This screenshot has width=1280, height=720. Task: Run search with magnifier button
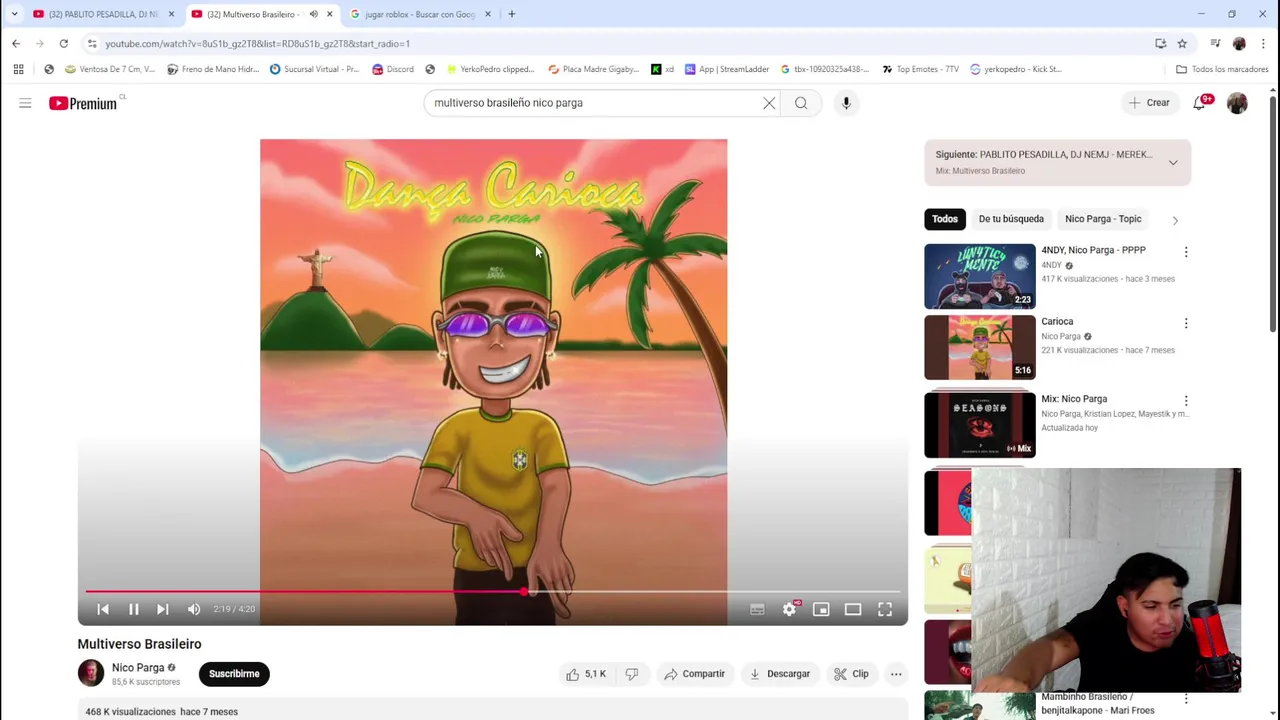[x=801, y=103]
